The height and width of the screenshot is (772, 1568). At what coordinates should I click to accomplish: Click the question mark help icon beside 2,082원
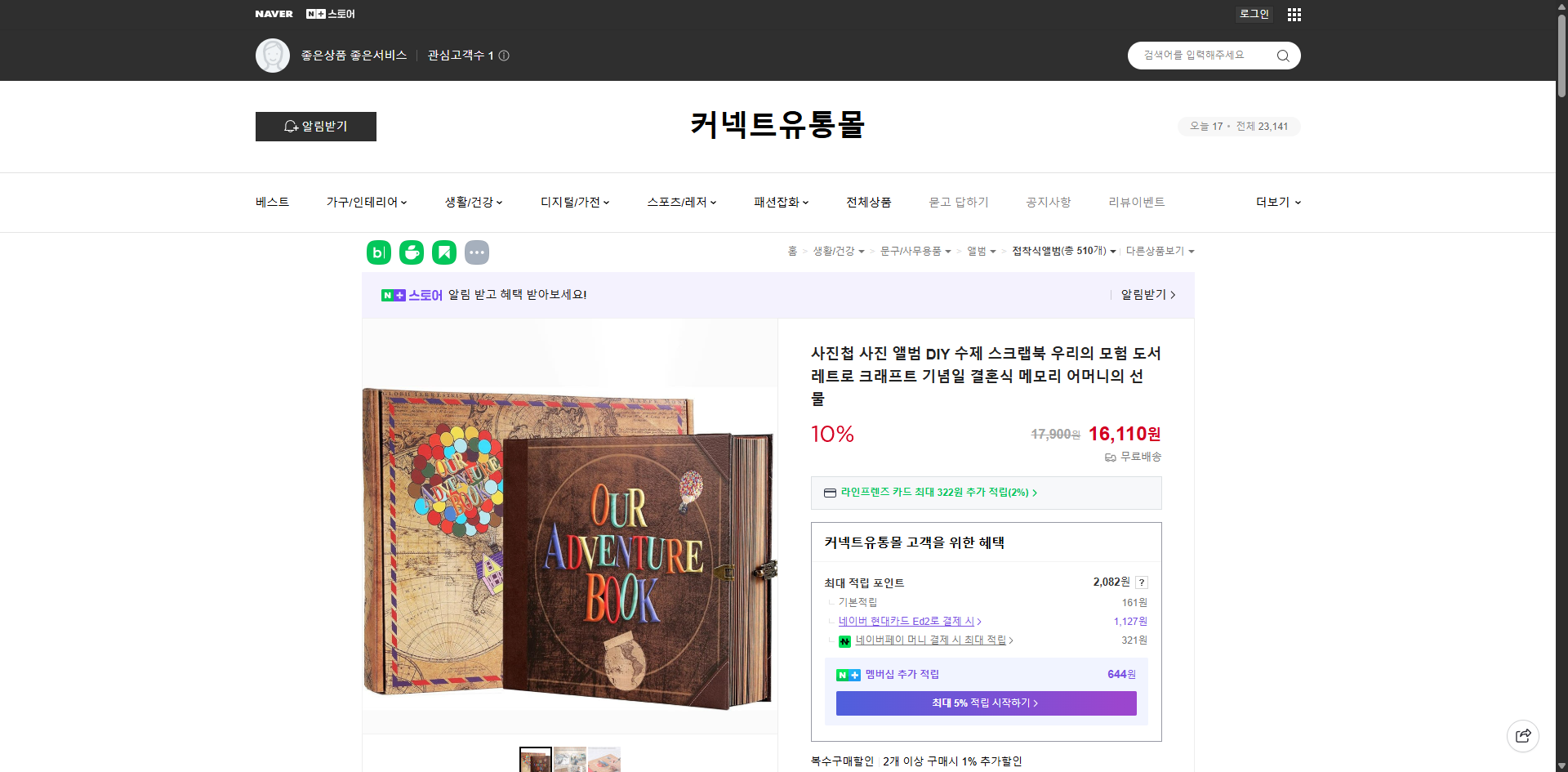tap(1142, 582)
